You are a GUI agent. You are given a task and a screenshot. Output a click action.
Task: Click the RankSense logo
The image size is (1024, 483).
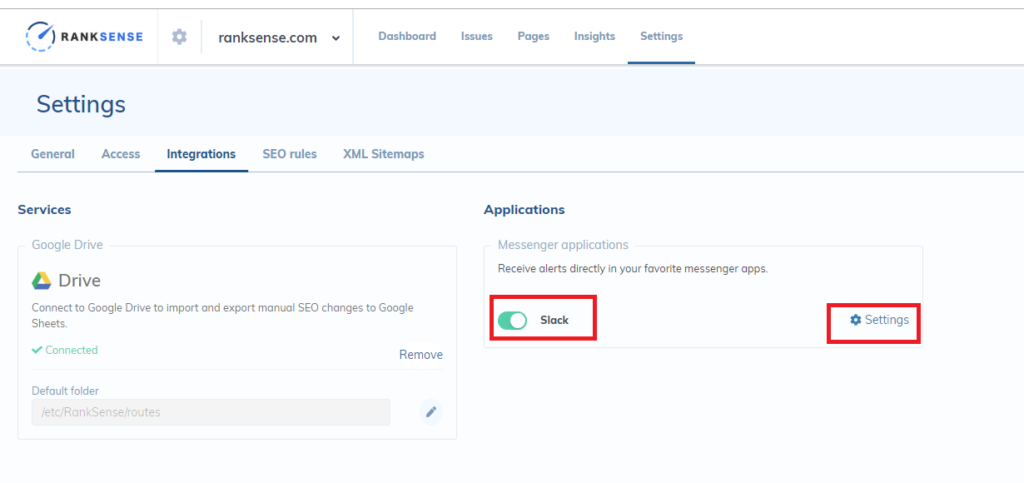pyautogui.click(x=84, y=37)
